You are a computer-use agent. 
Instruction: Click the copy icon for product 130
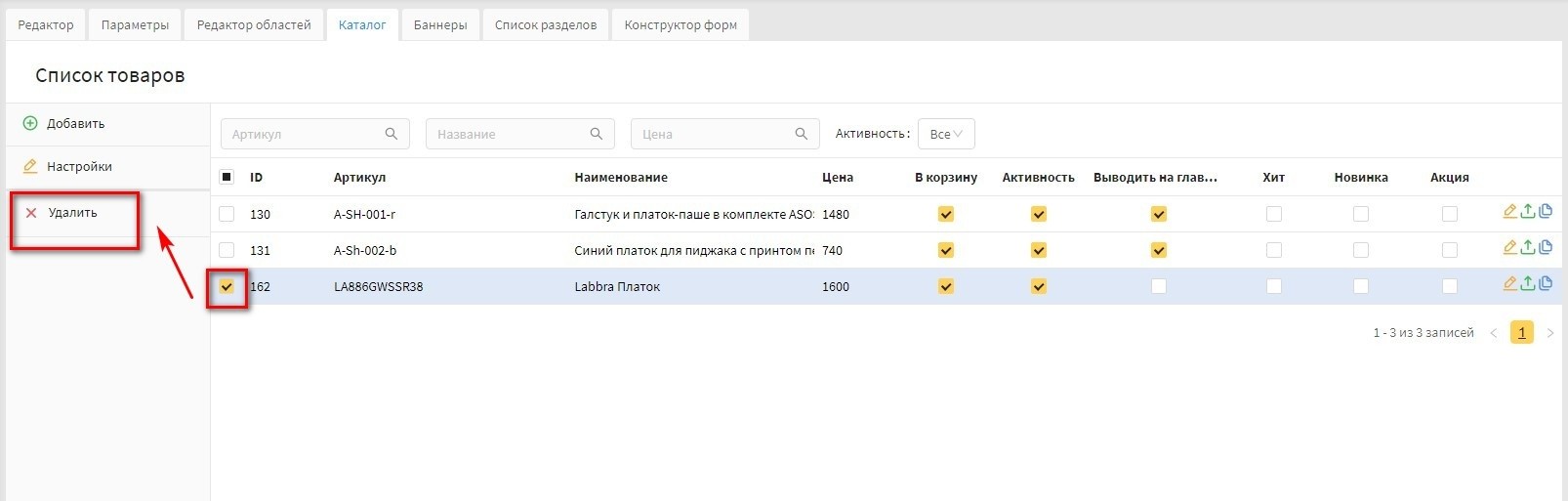tap(1546, 212)
